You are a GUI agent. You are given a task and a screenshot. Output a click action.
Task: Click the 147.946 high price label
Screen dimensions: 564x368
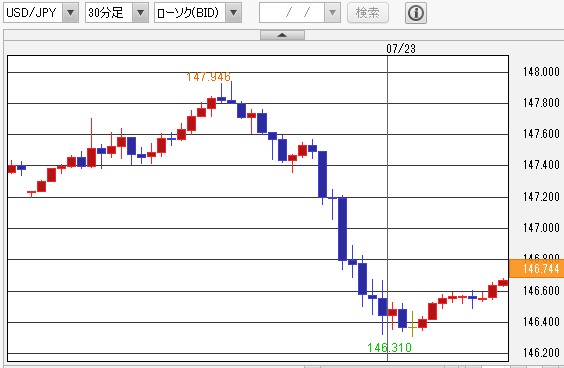pyautogui.click(x=209, y=76)
